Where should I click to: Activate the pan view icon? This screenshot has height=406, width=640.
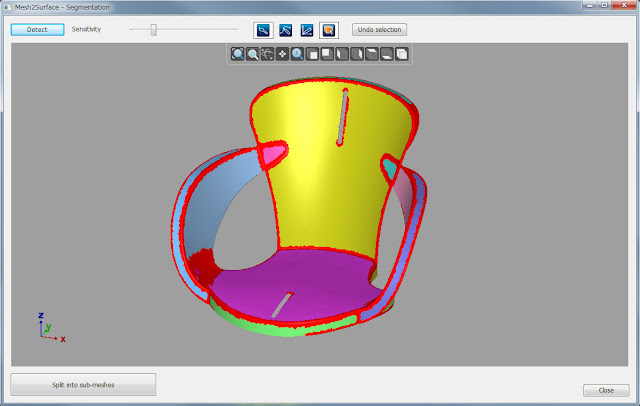(282, 54)
